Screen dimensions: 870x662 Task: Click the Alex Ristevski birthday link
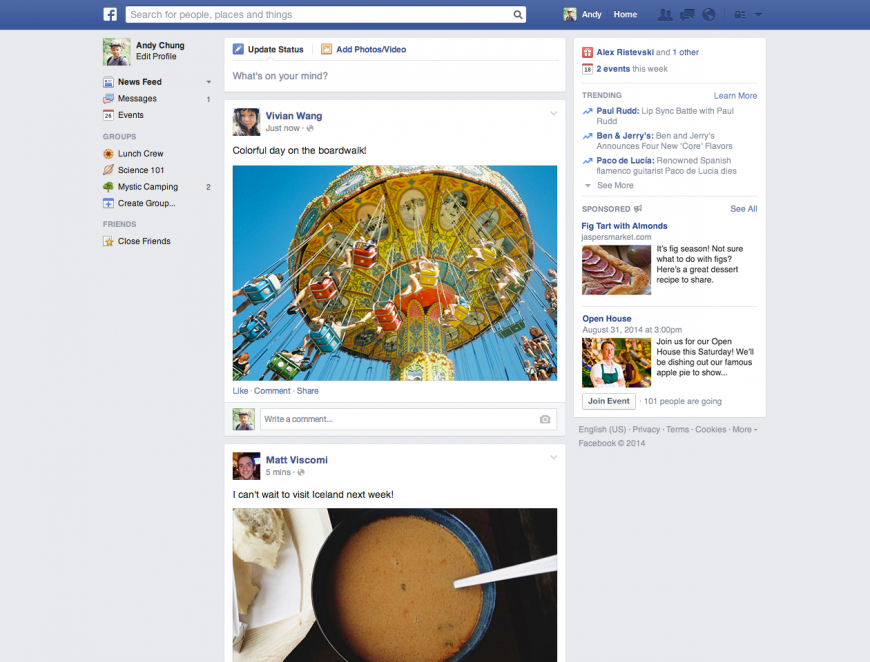(625, 52)
